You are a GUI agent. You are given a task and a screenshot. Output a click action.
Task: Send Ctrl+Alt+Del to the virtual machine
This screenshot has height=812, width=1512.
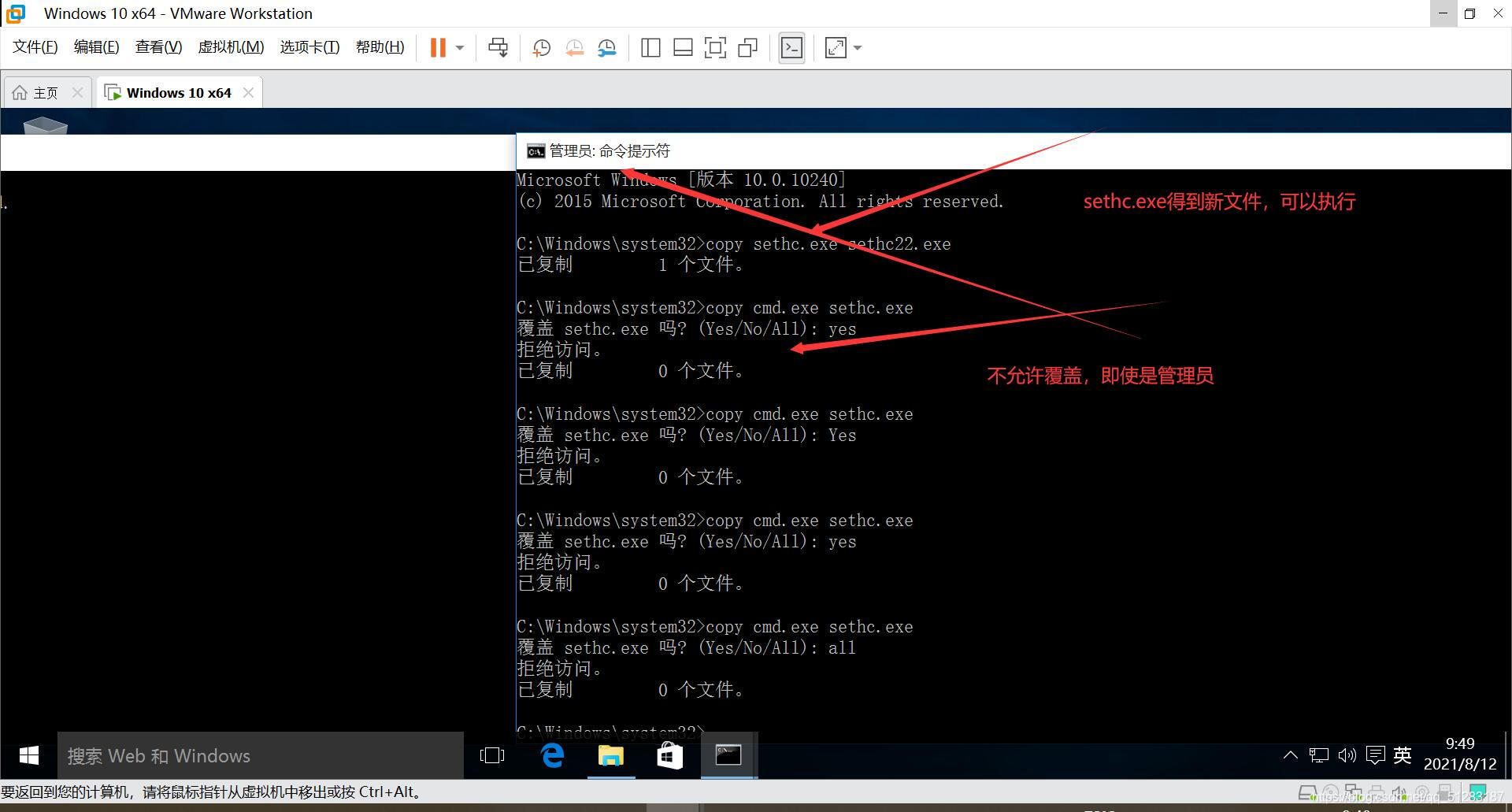[498, 48]
